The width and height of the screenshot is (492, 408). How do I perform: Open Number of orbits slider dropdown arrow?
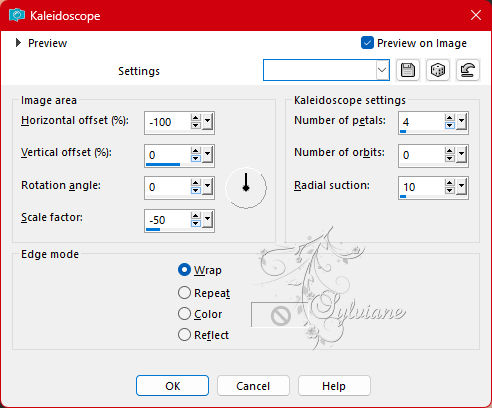pyautogui.click(x=462, y=155)
